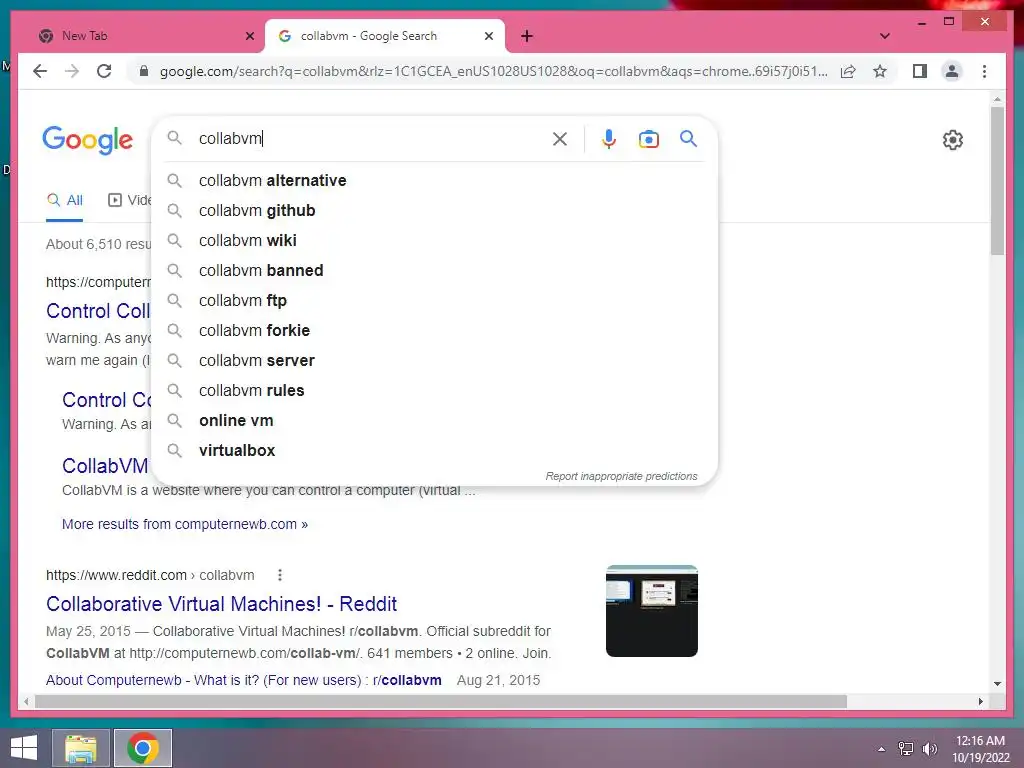This screenshot has width=1024, height=768.
Task: Choose suggestion collabvm forkie
Action: pyautogui.click(x=434, y=330)
